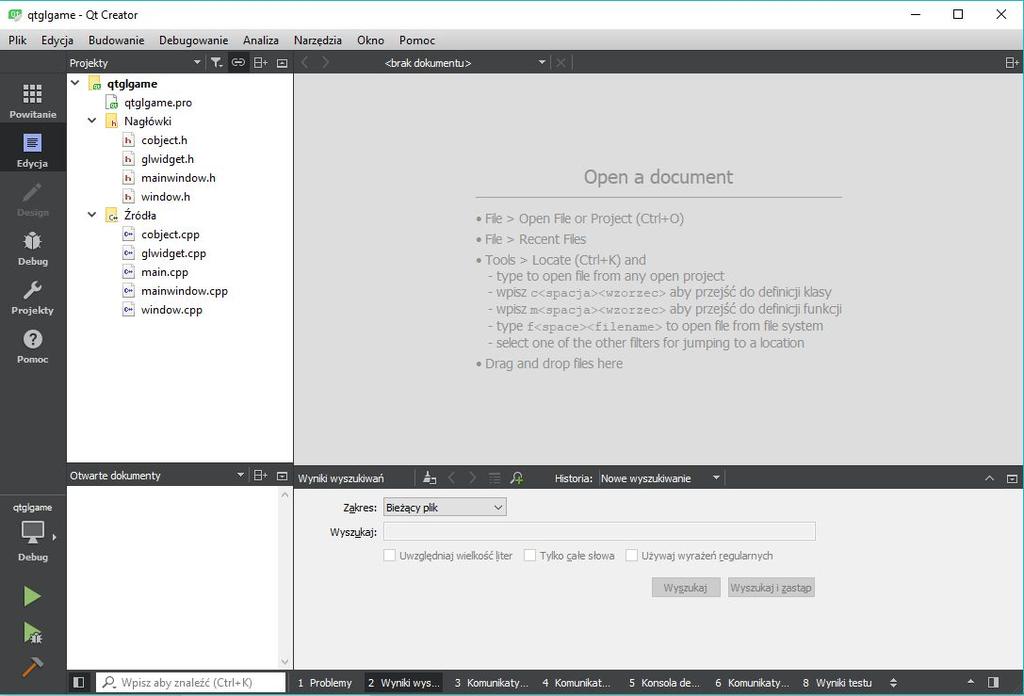Open the Zakres Bieżący plik combo box
Viewport: 1024px width, 696px height.
(x=445, y=507)
